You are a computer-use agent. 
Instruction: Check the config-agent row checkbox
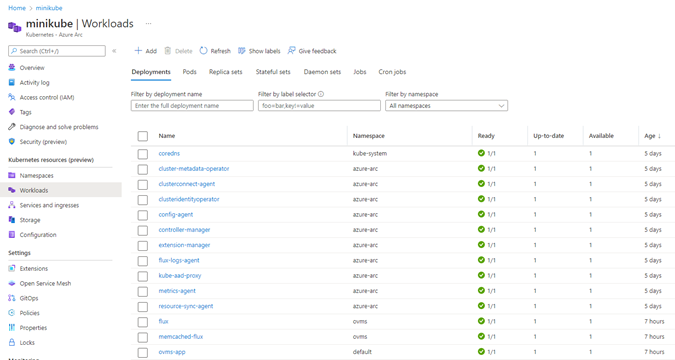click(x=142, y=215)
